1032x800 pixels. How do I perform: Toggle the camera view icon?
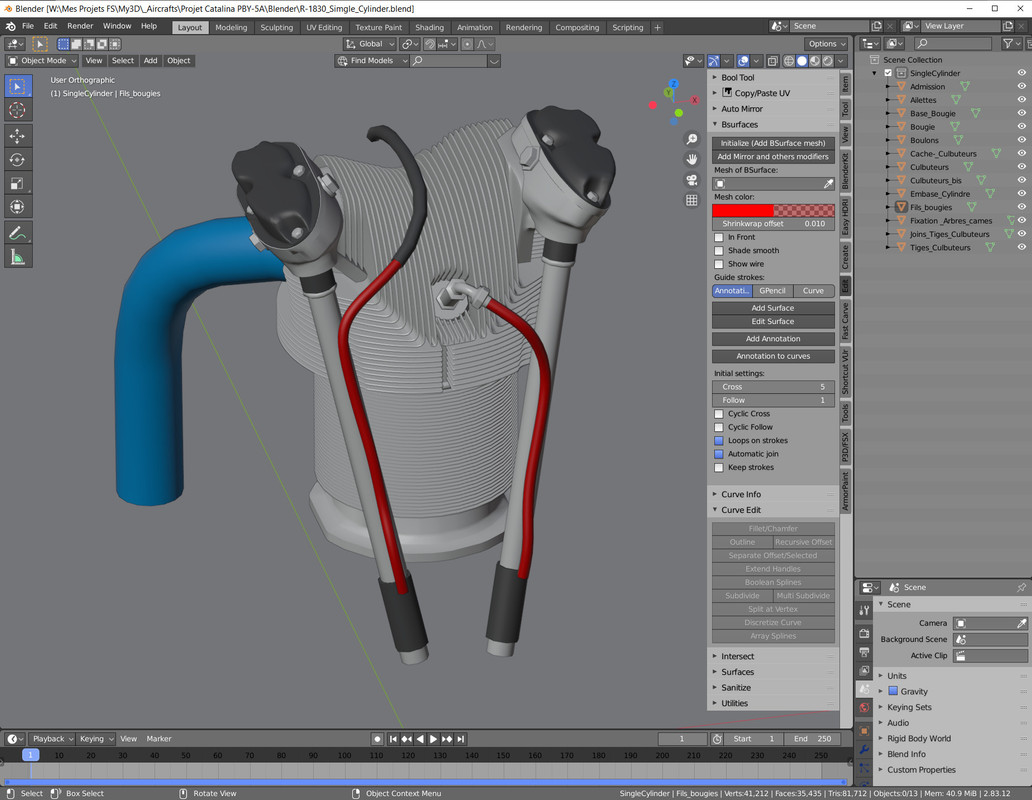coord(692,180)
